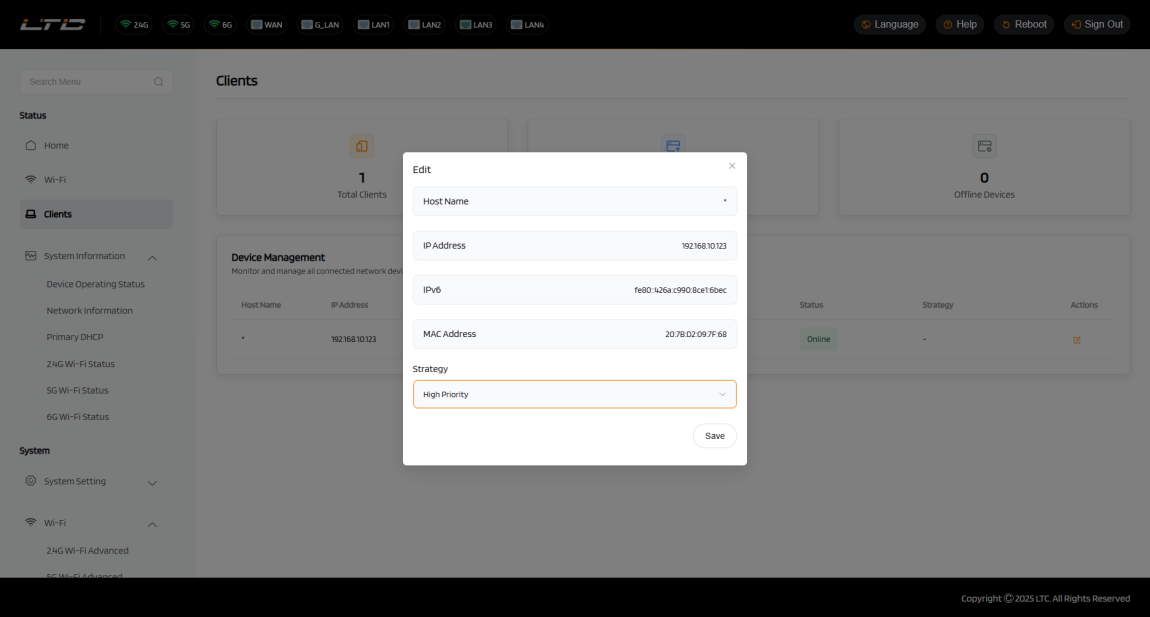The image size is (1150, 617).
Task: Open the Home menu item
Action: pyautogui.click(x=56, y=146)
